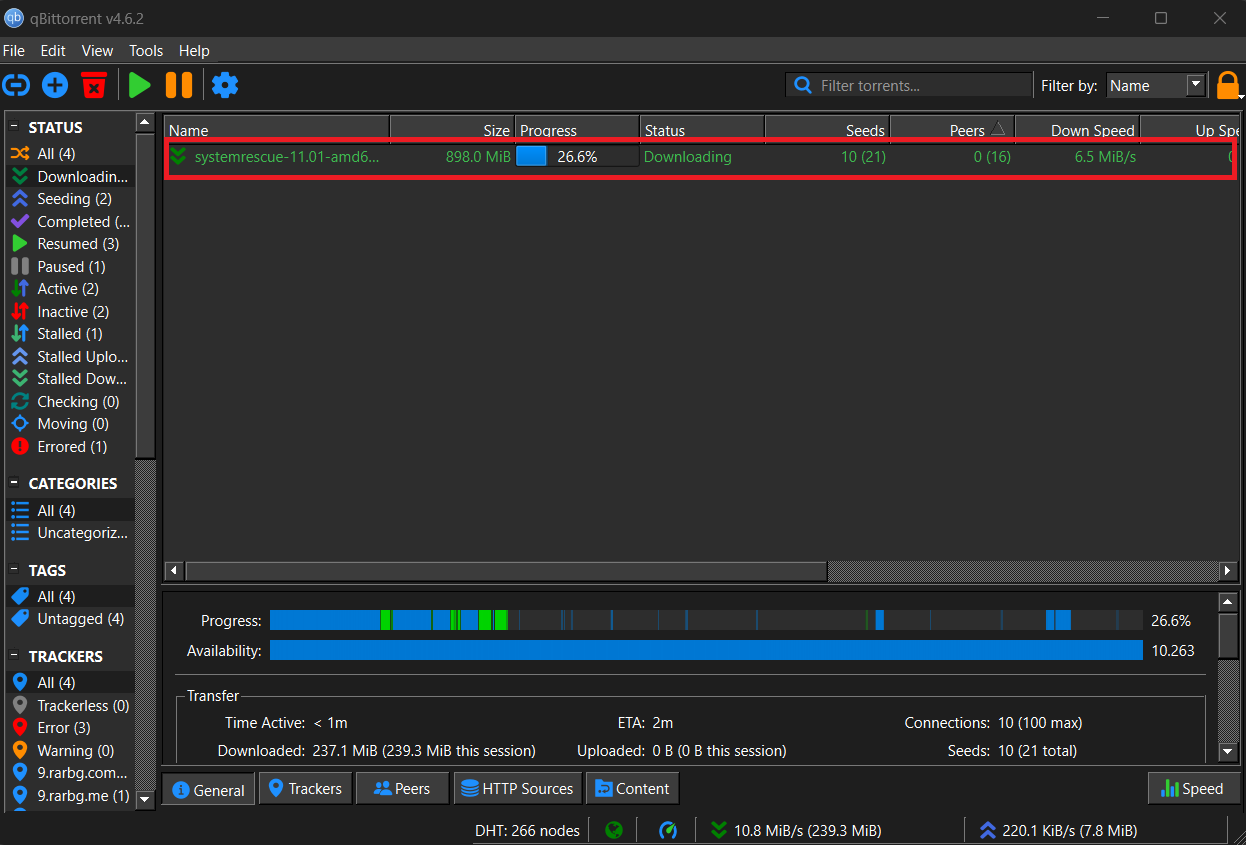The width and height of the screenshot is (1246, 845).
Task: Filter by Resumed (3) status
Action: 70,244
